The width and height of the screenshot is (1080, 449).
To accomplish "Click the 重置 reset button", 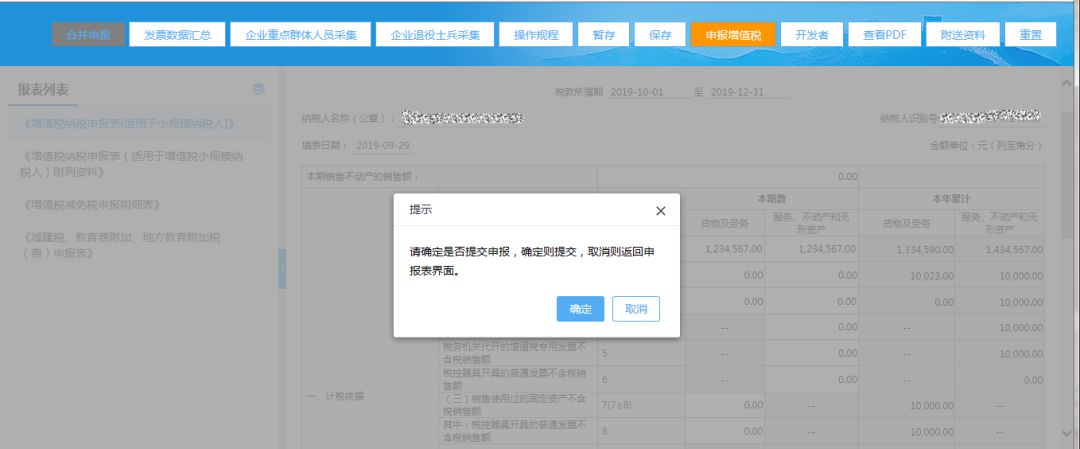I will (x=1030, y=34).
